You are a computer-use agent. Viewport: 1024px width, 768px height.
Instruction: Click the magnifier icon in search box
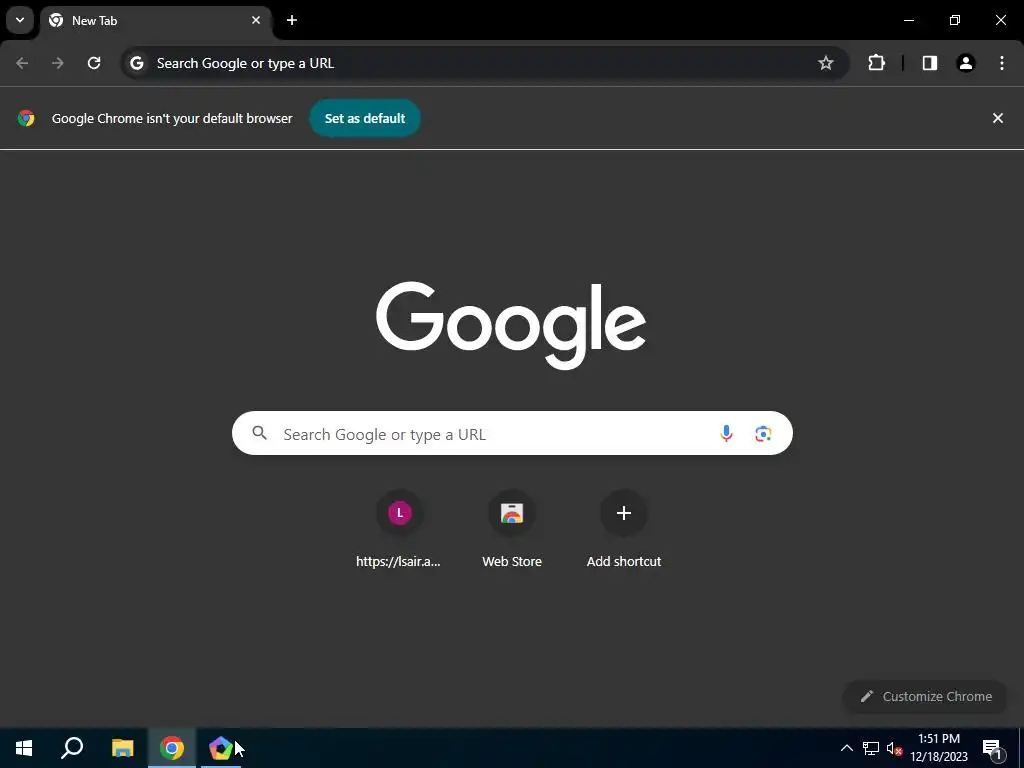pos(260,433)
